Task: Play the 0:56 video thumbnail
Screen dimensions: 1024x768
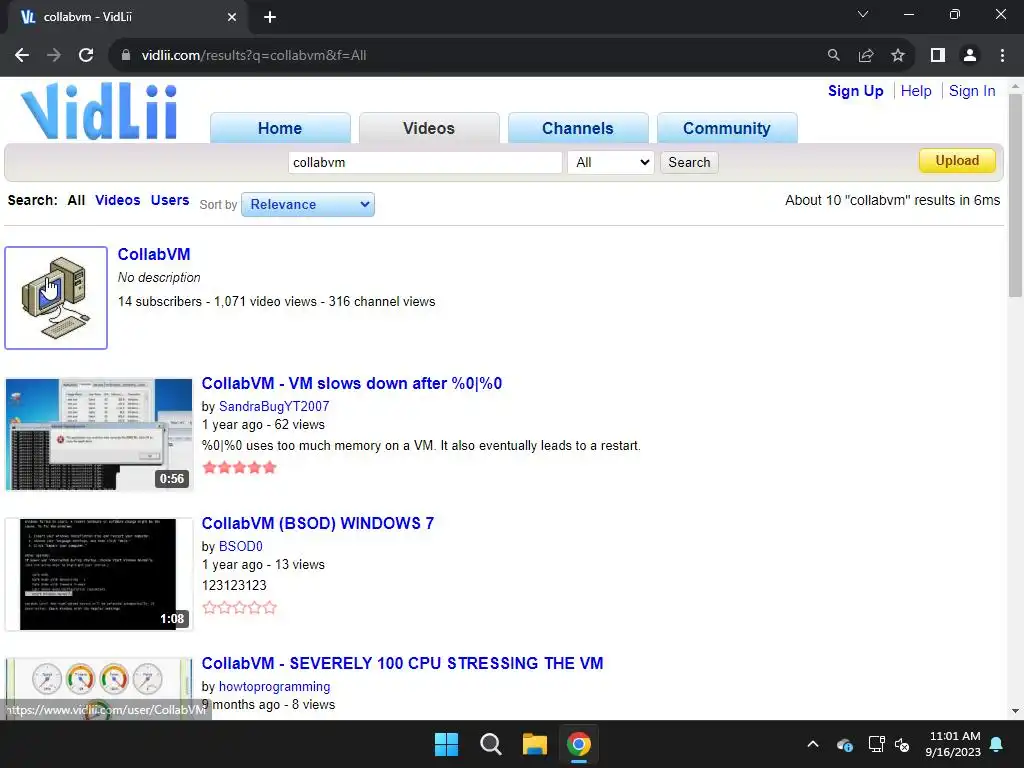Action: tap(99, 434)
